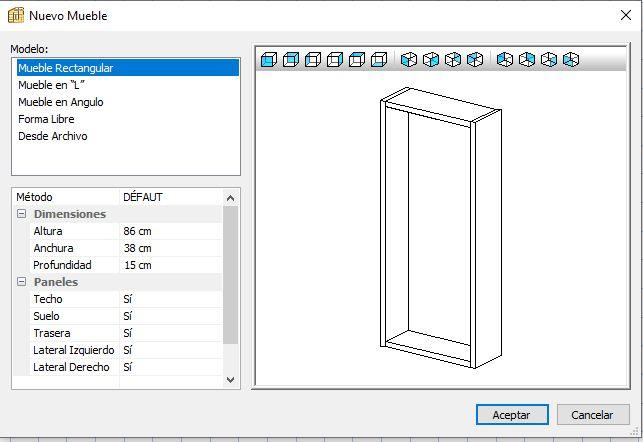Select the Anchura property label
Image resolution: width=643 pixels, height=442 pixels.
(53, 248)
